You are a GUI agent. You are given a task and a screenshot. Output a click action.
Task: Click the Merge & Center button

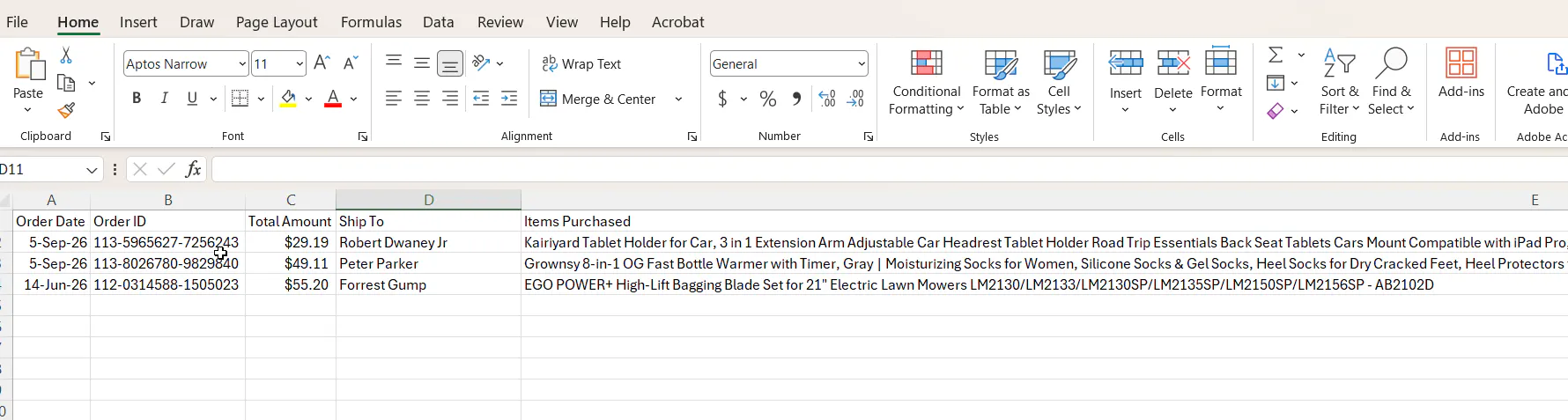coord(598,99)
